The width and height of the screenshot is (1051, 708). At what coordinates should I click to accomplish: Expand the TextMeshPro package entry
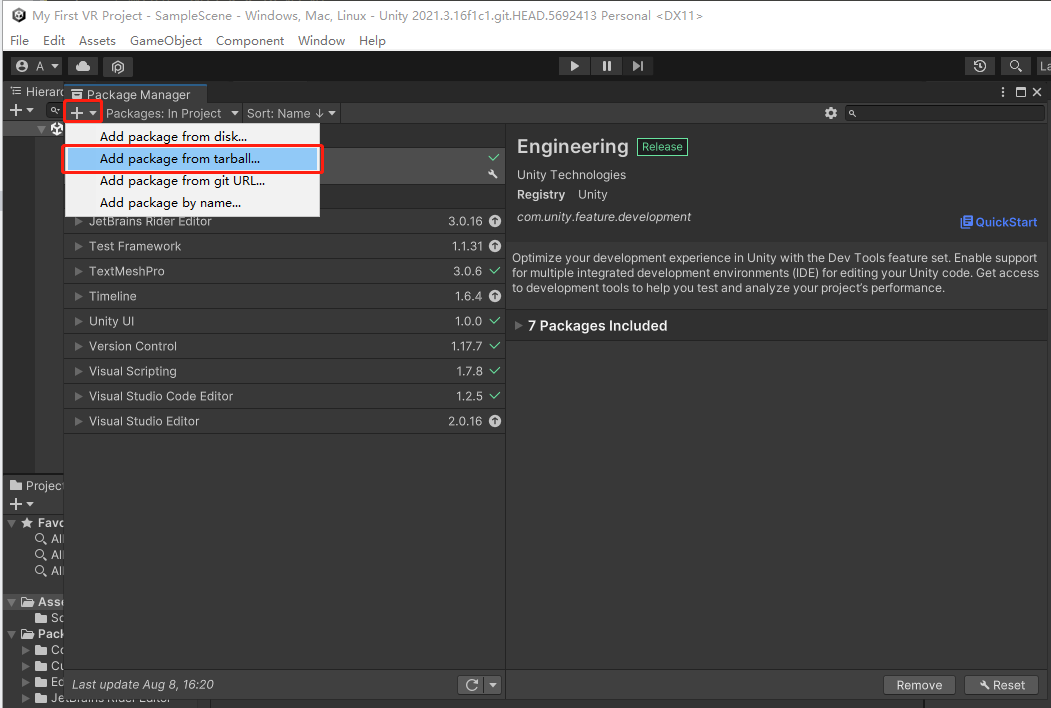79,271
